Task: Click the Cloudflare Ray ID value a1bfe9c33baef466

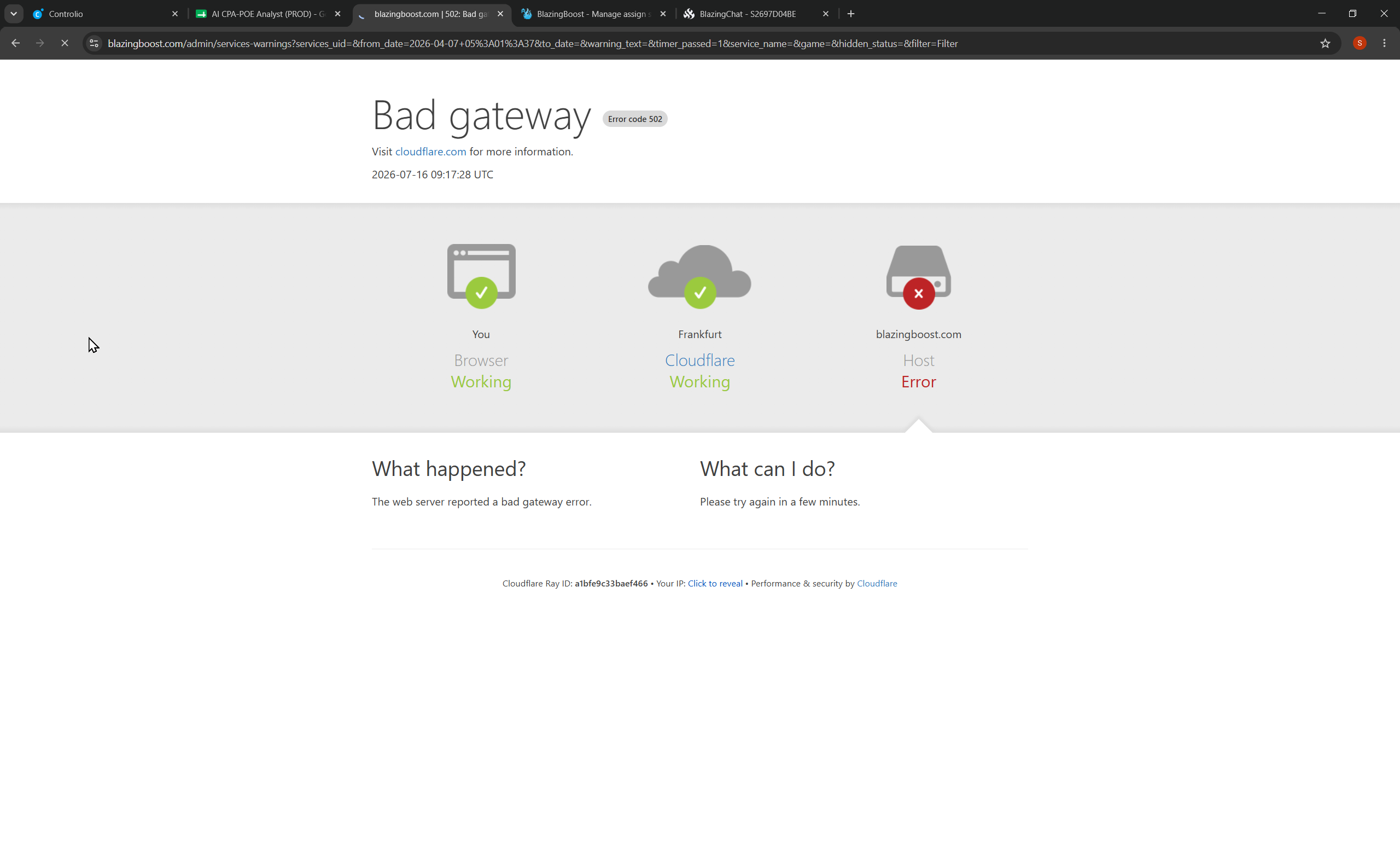Action: 611,584
